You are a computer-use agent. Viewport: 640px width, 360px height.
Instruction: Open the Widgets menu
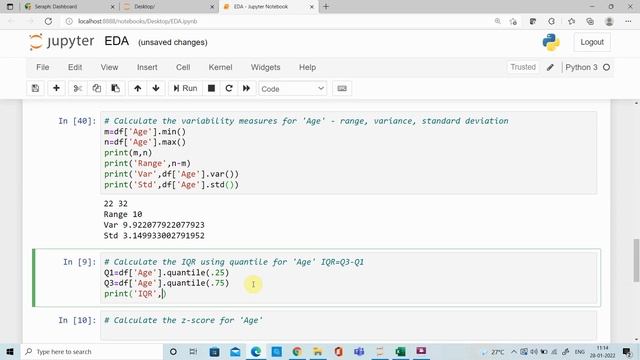265,67
